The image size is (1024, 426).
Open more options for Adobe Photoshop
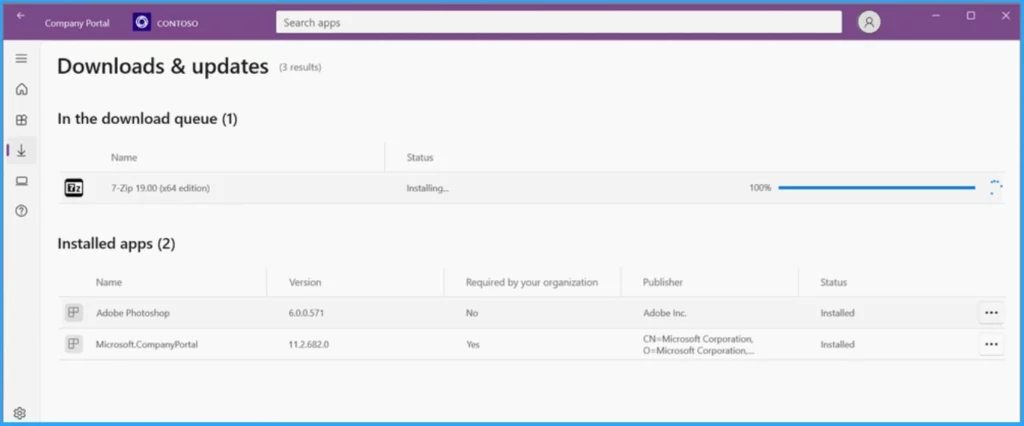991,313
